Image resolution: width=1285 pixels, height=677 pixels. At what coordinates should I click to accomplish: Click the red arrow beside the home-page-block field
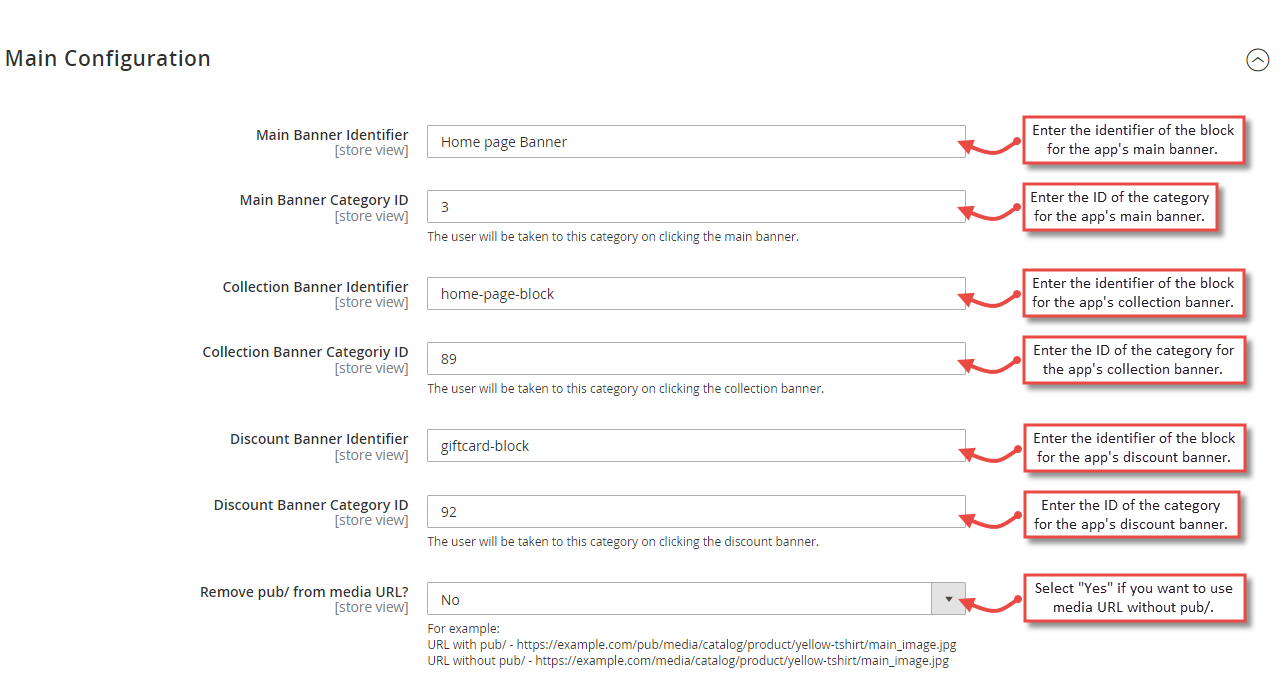pos(991,298)
